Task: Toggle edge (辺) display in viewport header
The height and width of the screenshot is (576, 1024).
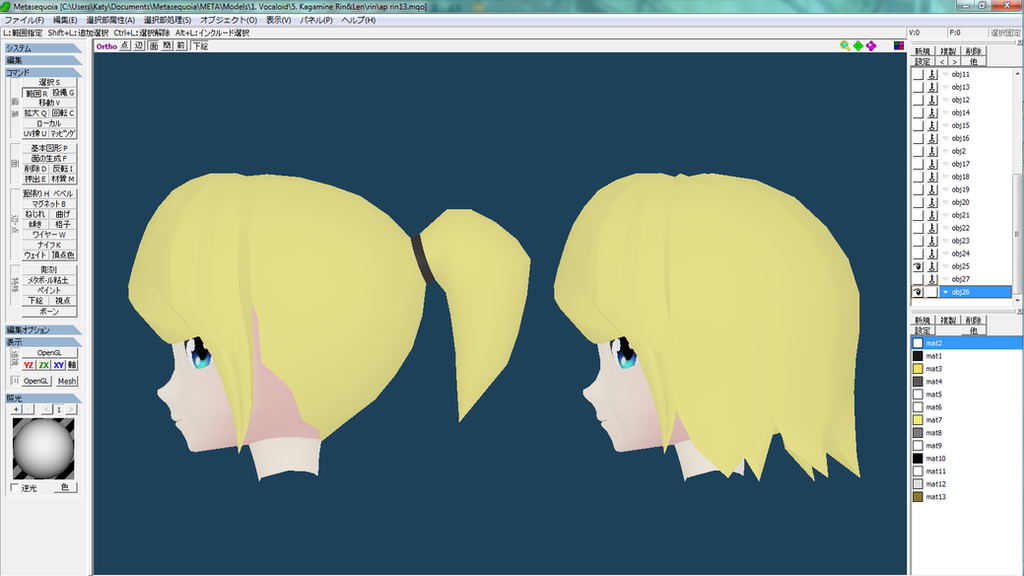Action: 139,46
